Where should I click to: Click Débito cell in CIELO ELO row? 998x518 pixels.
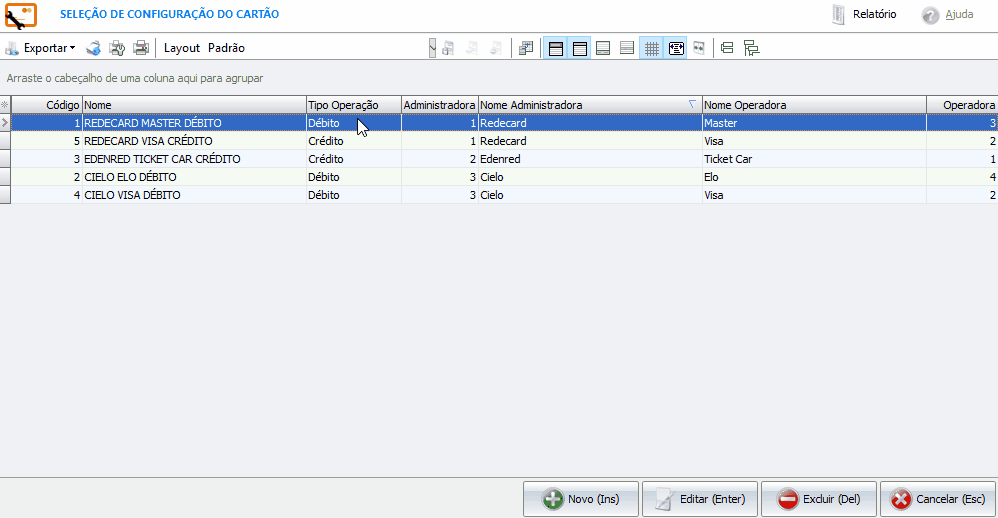pyautogui.click(x=354, y=177)
